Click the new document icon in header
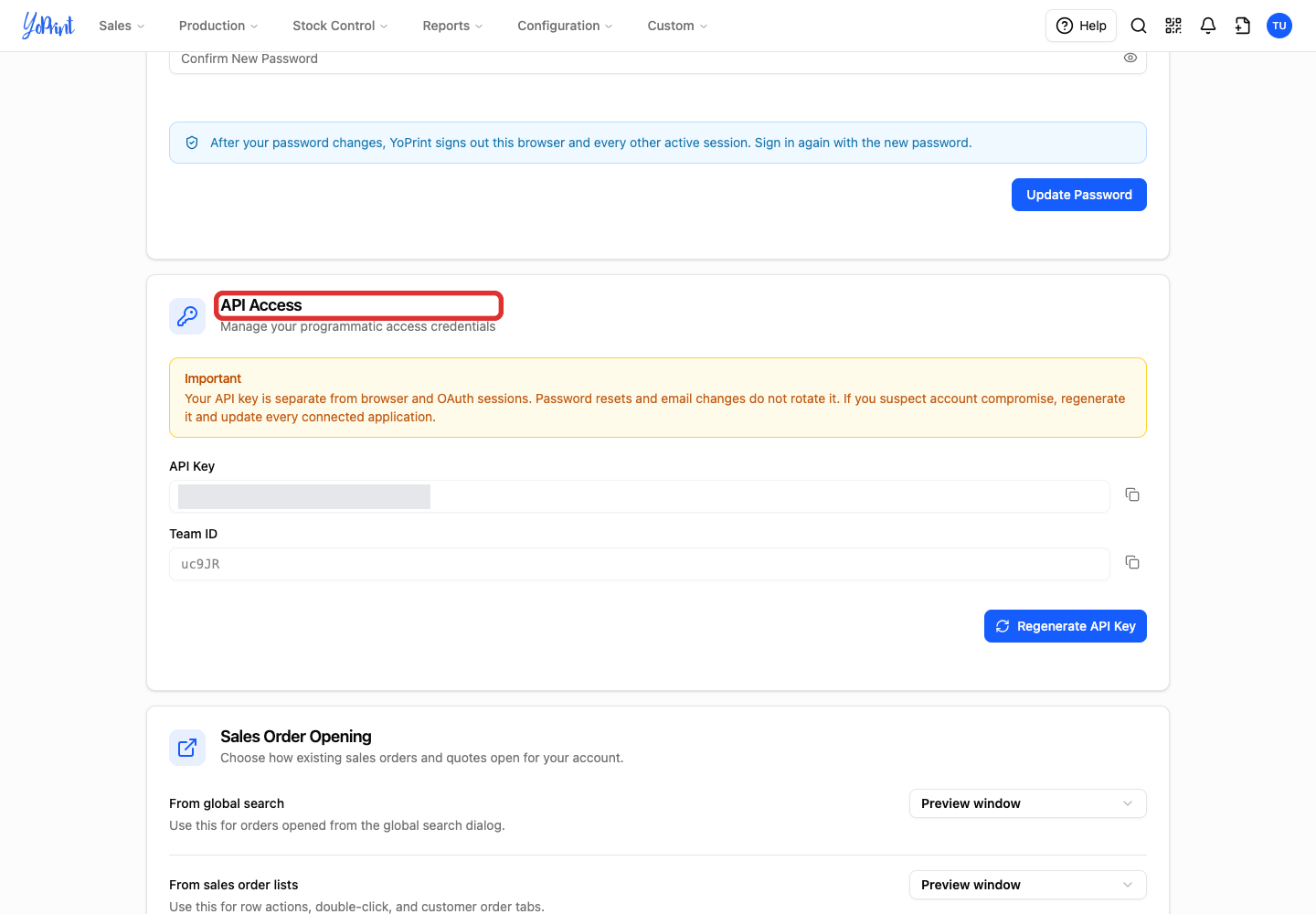Image resolution: width=1316 pixels, height=914 pixels. tap(1243, 26)
